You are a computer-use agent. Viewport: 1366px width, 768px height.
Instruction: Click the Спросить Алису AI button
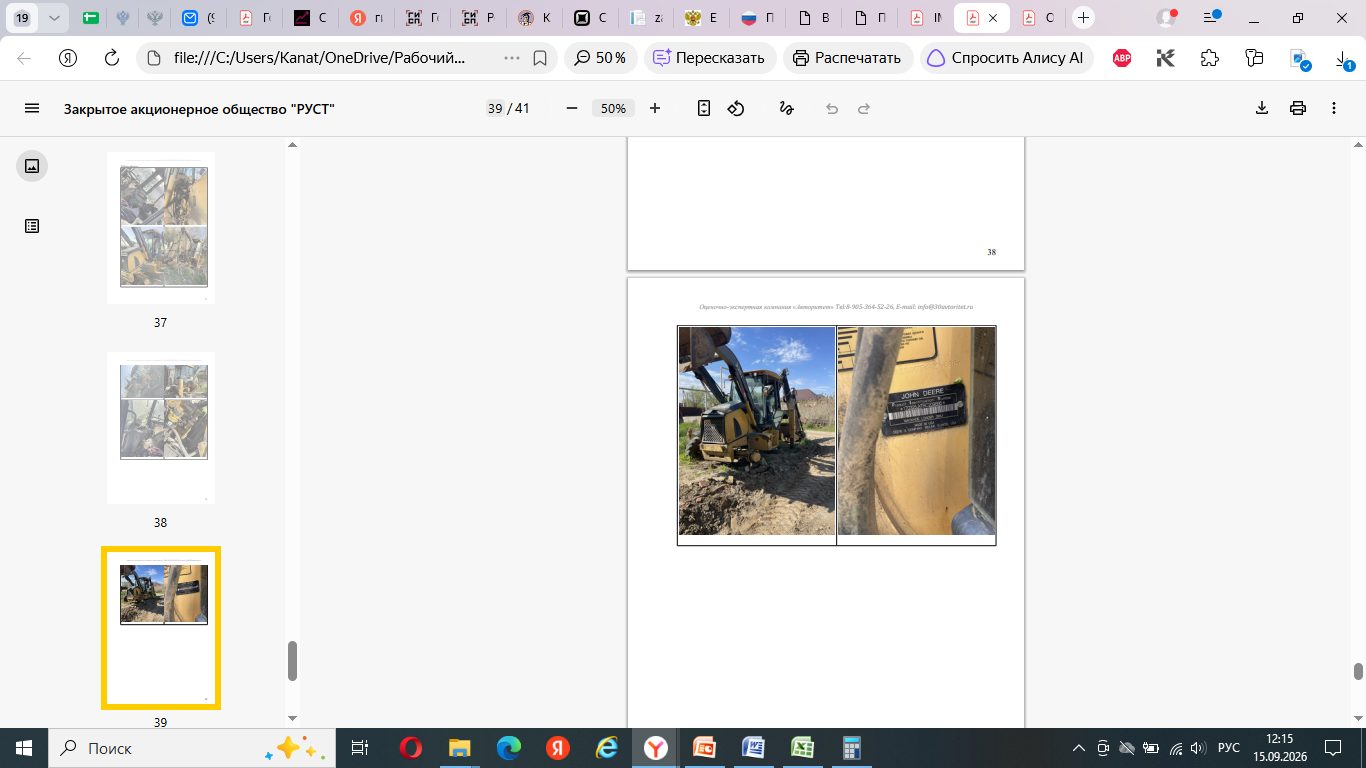(x=1007, y=58)
